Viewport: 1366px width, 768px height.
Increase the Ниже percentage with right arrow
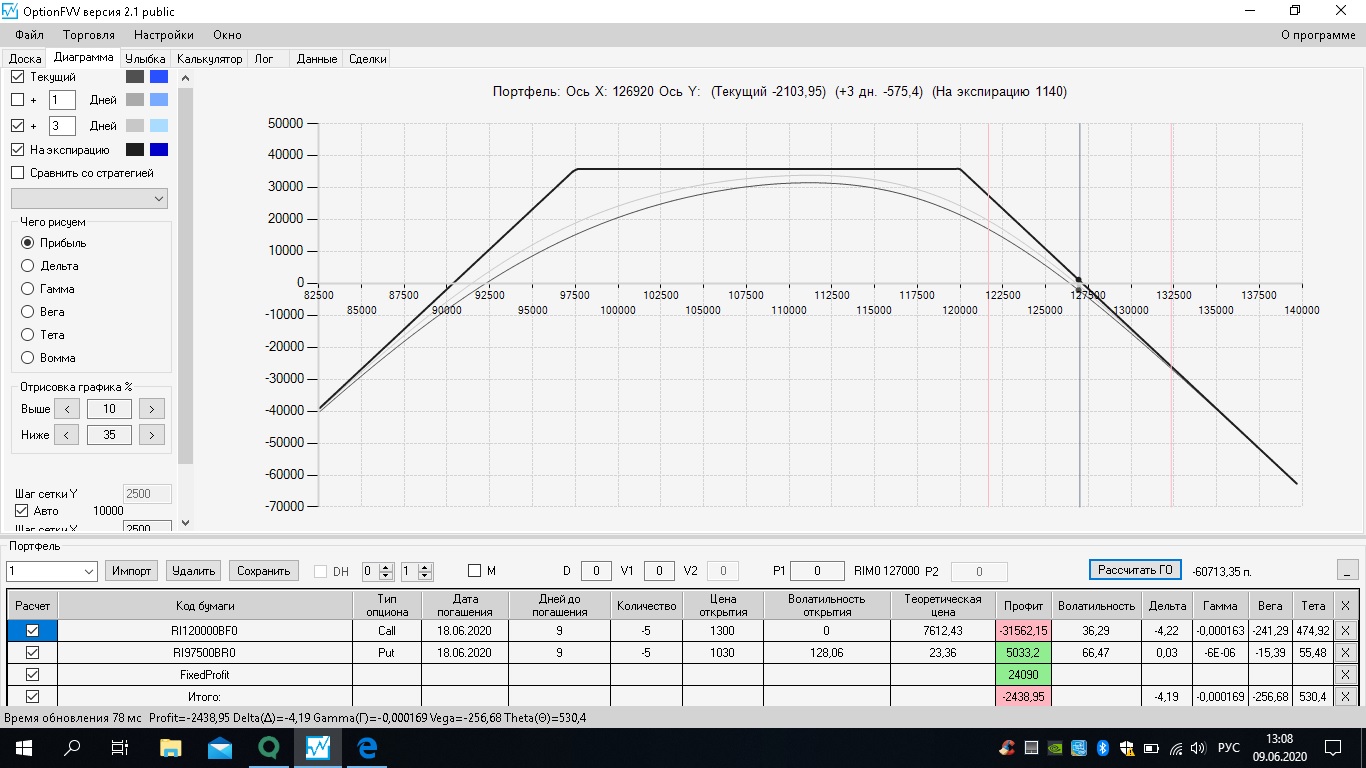[152, 435]
